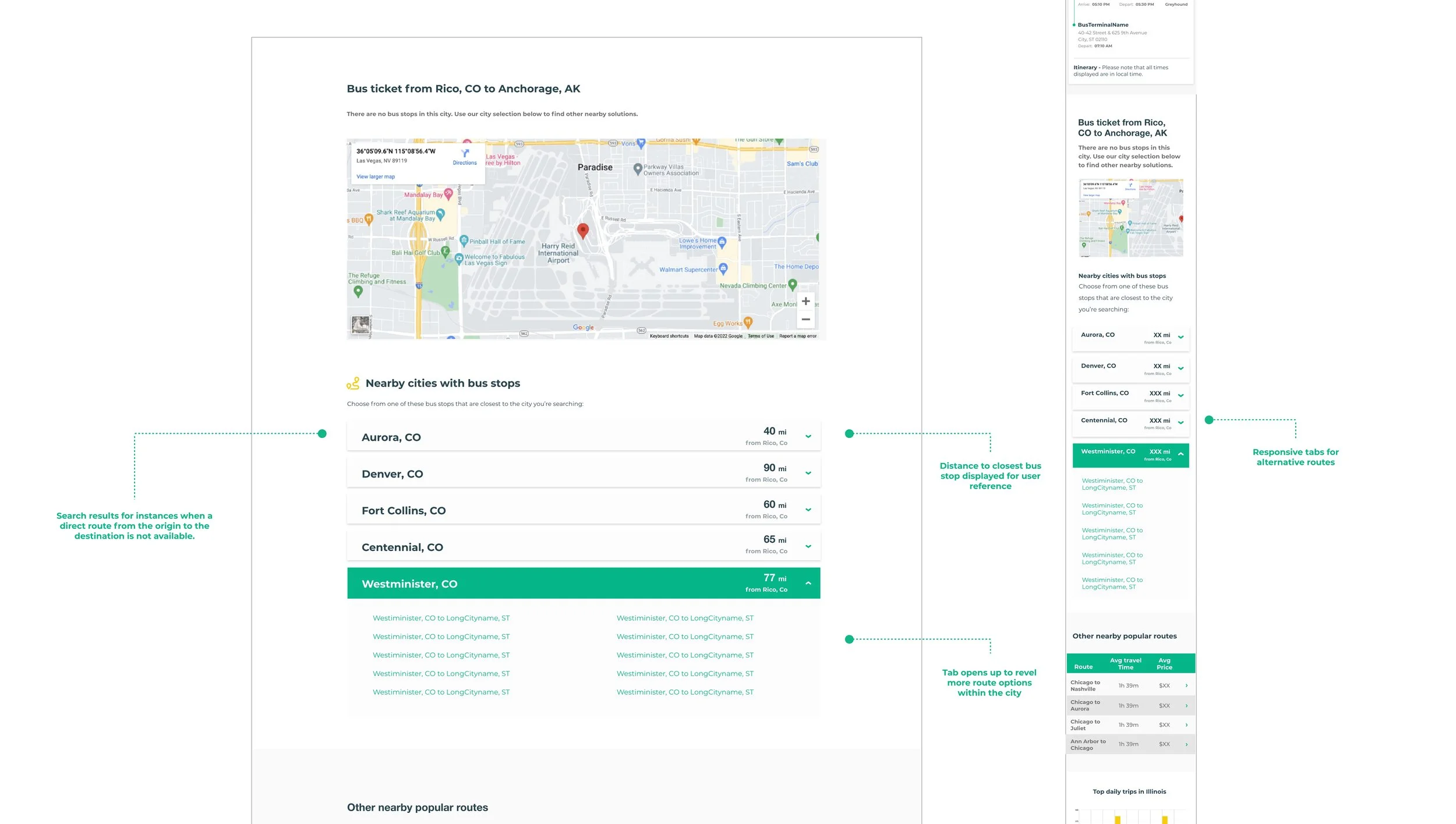Click Terms of Use on map
The width and height of the screenshot is (1456, 824).
[x=761, y=336]
